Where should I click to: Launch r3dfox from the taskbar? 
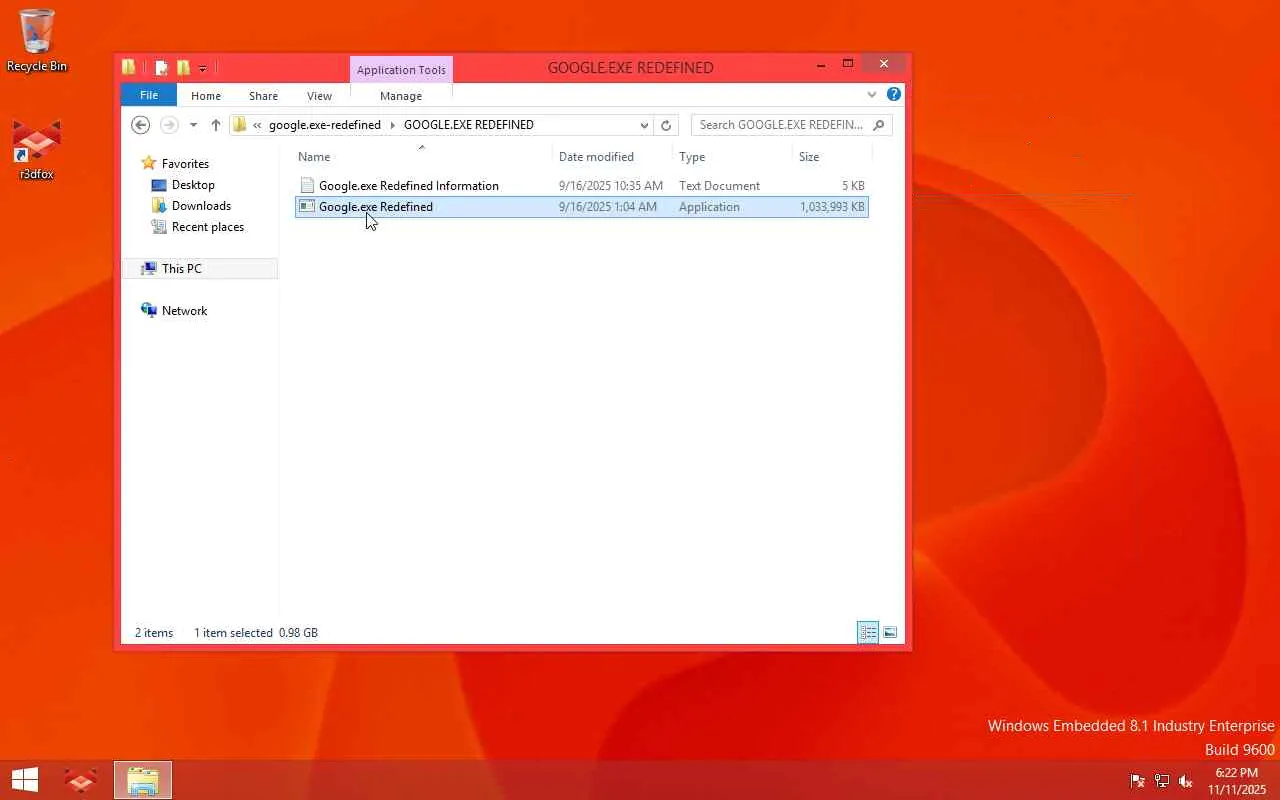[x=81, y=780]
